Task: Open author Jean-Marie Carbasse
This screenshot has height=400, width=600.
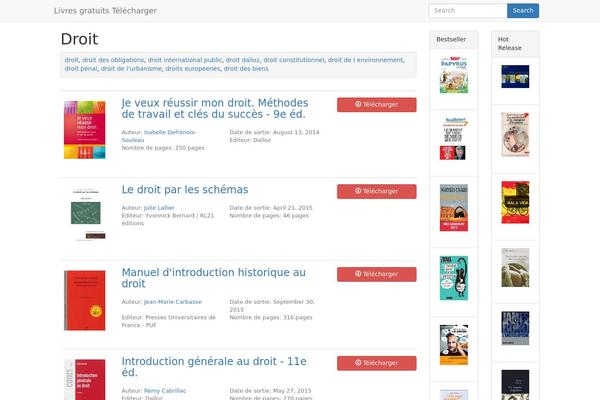Action: (173, 302)
